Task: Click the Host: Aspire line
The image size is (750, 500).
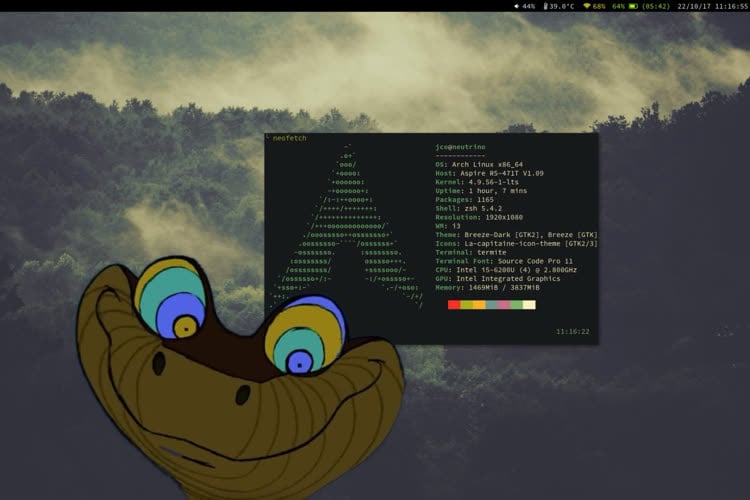Action: pos(489,173)
